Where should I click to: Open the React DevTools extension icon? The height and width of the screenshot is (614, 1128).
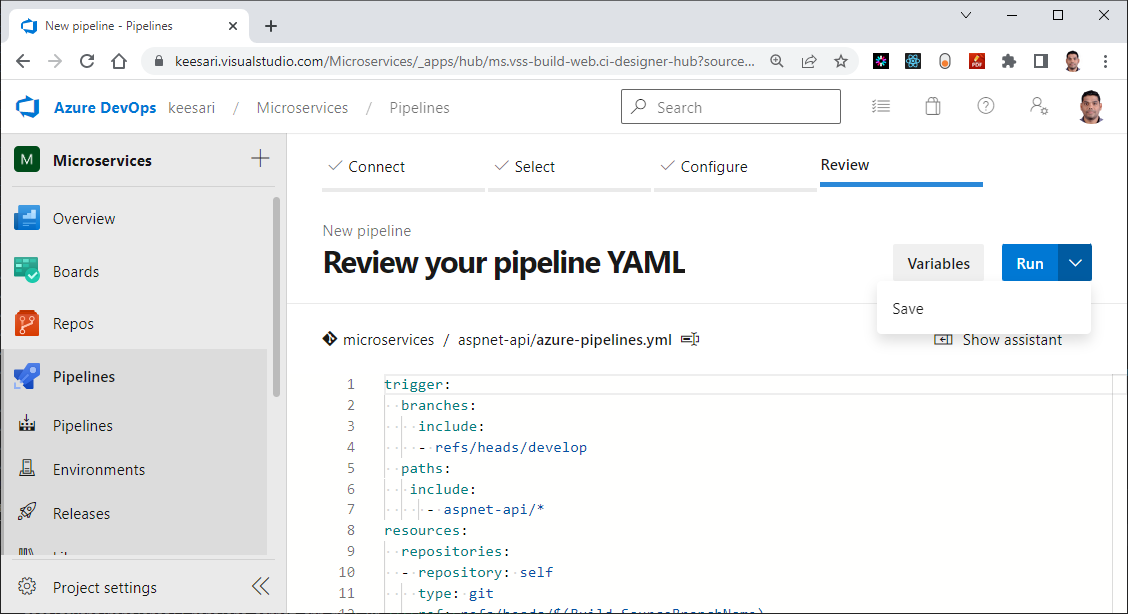[x=913, y=61]
